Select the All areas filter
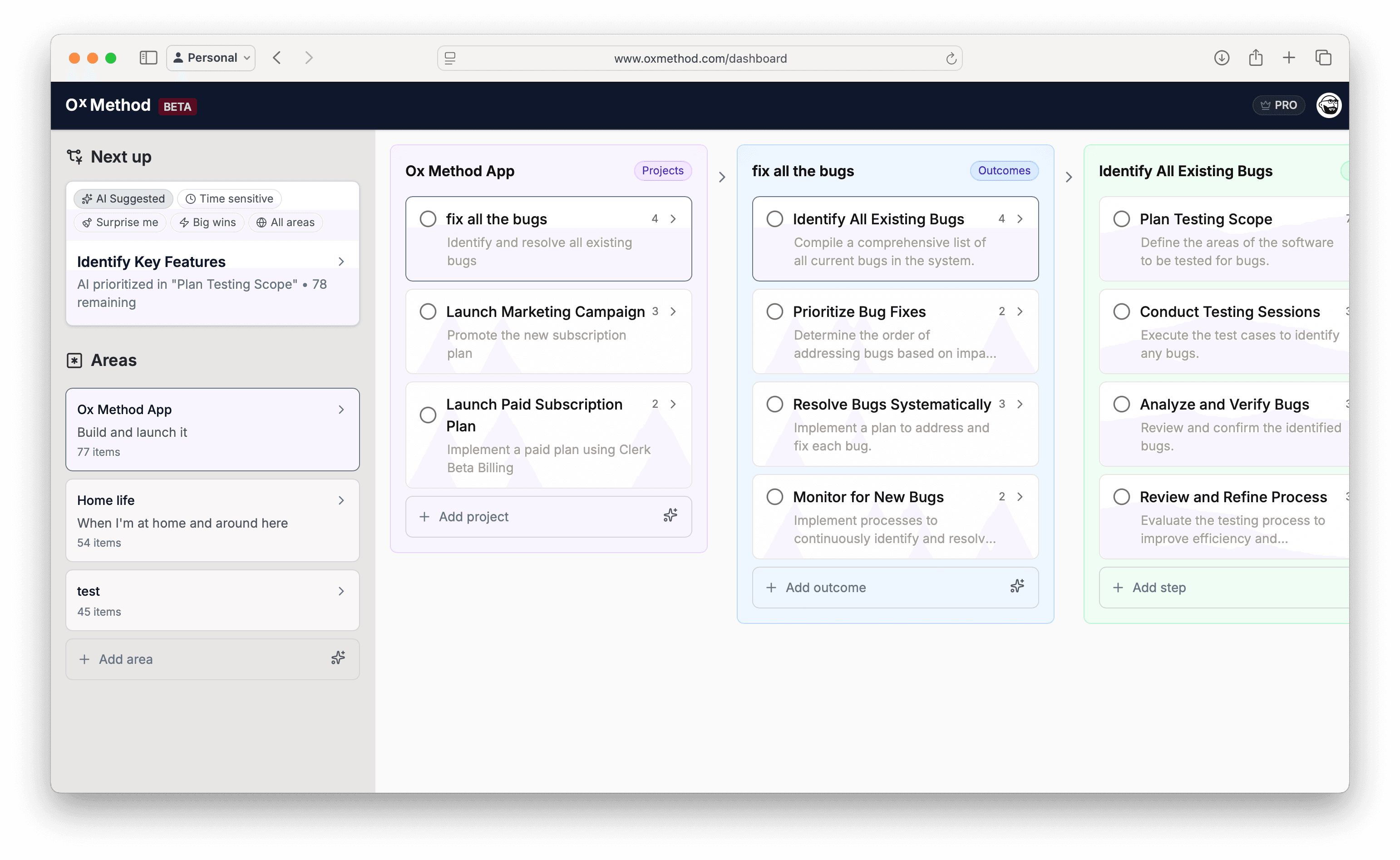The image size is (1400, 860). pos(286,222)
